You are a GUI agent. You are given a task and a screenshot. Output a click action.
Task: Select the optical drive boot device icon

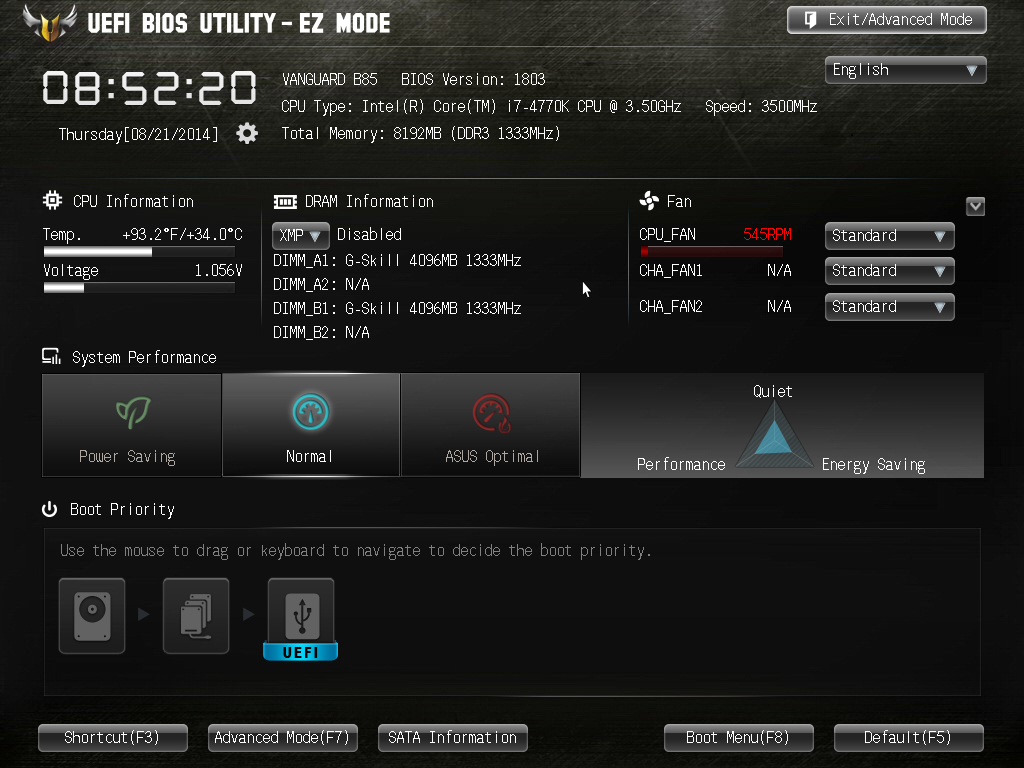pyautogui.click(x=196, y=616)
